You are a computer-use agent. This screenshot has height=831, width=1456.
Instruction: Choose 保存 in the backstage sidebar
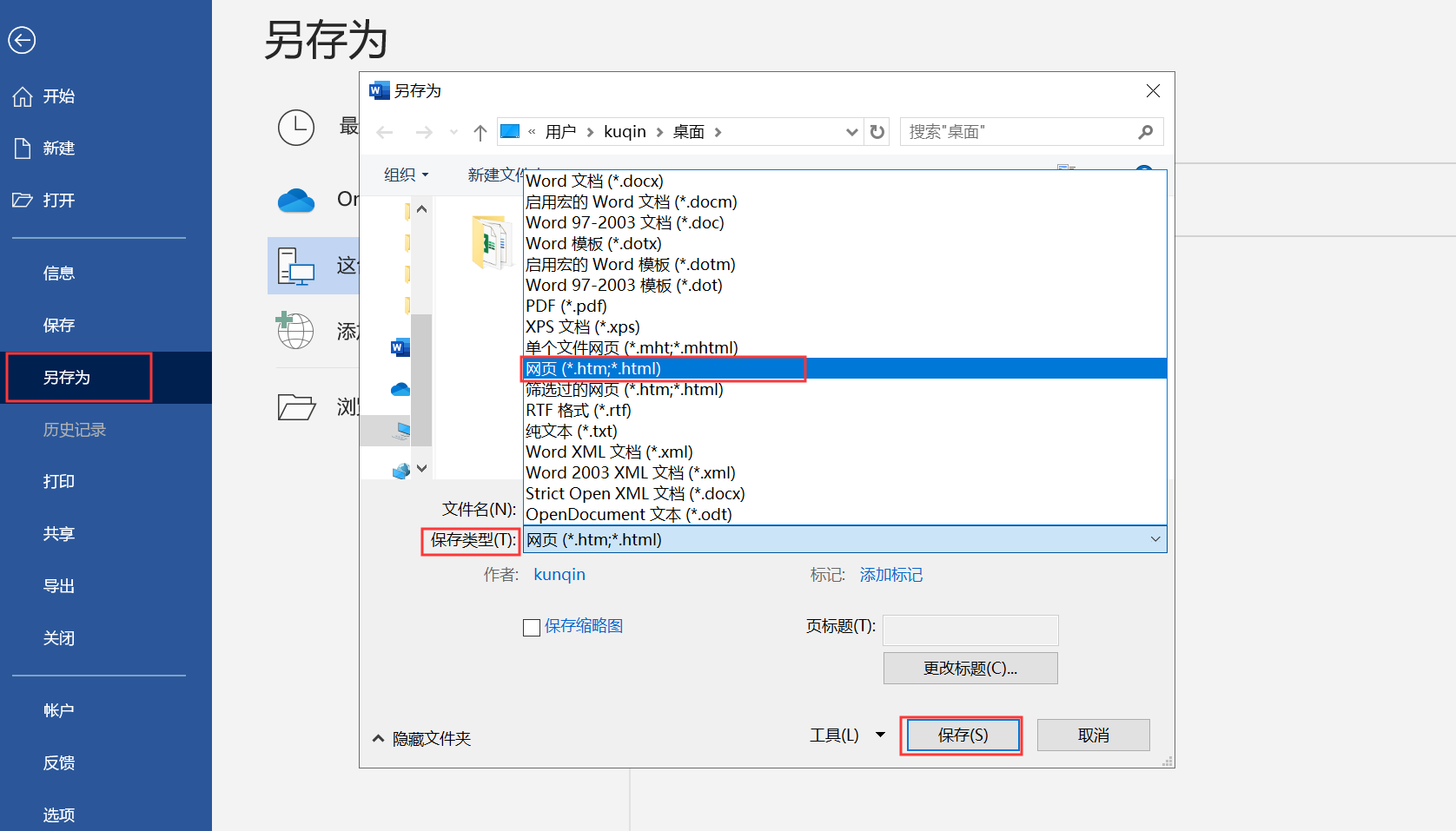click(x=59, y=326)
